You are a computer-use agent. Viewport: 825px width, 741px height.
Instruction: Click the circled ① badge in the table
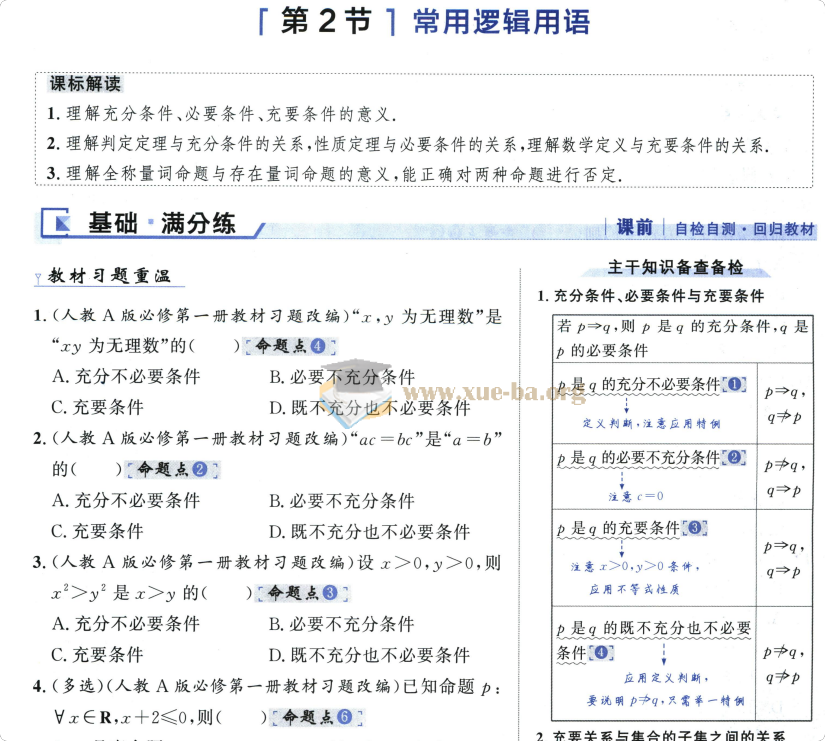(735, 385)
